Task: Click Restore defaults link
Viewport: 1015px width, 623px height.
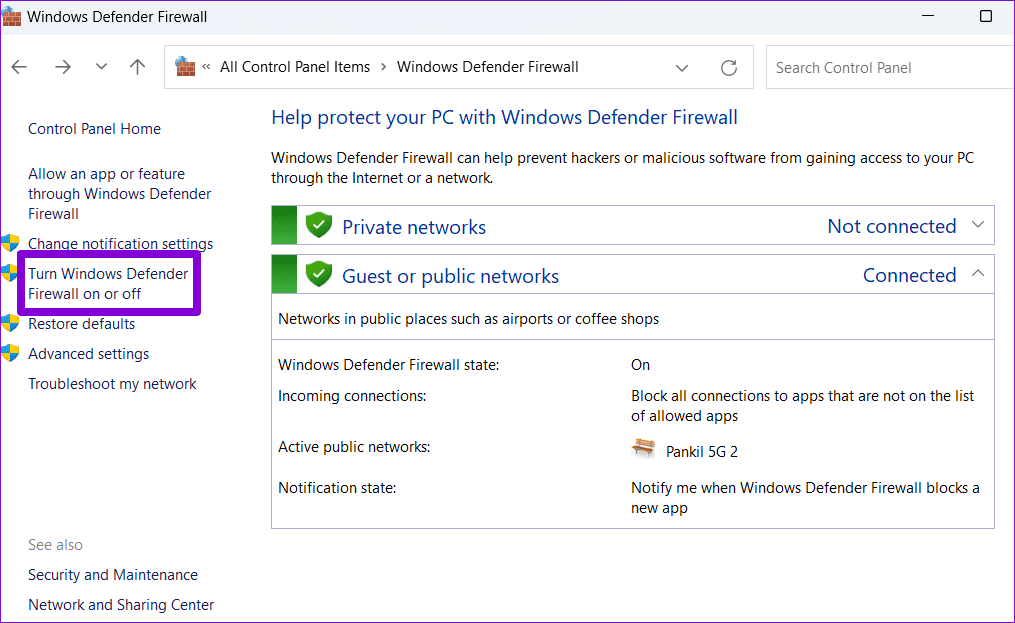Action: pyautogui.click(x=81, y=324)
